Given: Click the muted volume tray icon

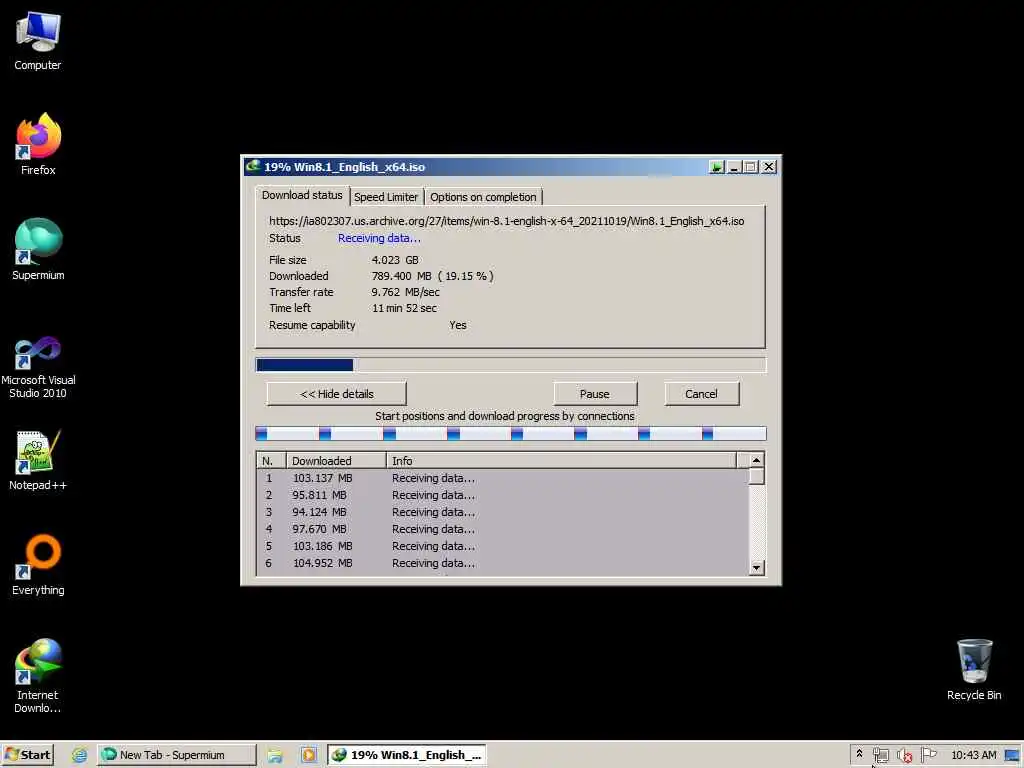Looking at the screenshot, I should coord(904,755).
